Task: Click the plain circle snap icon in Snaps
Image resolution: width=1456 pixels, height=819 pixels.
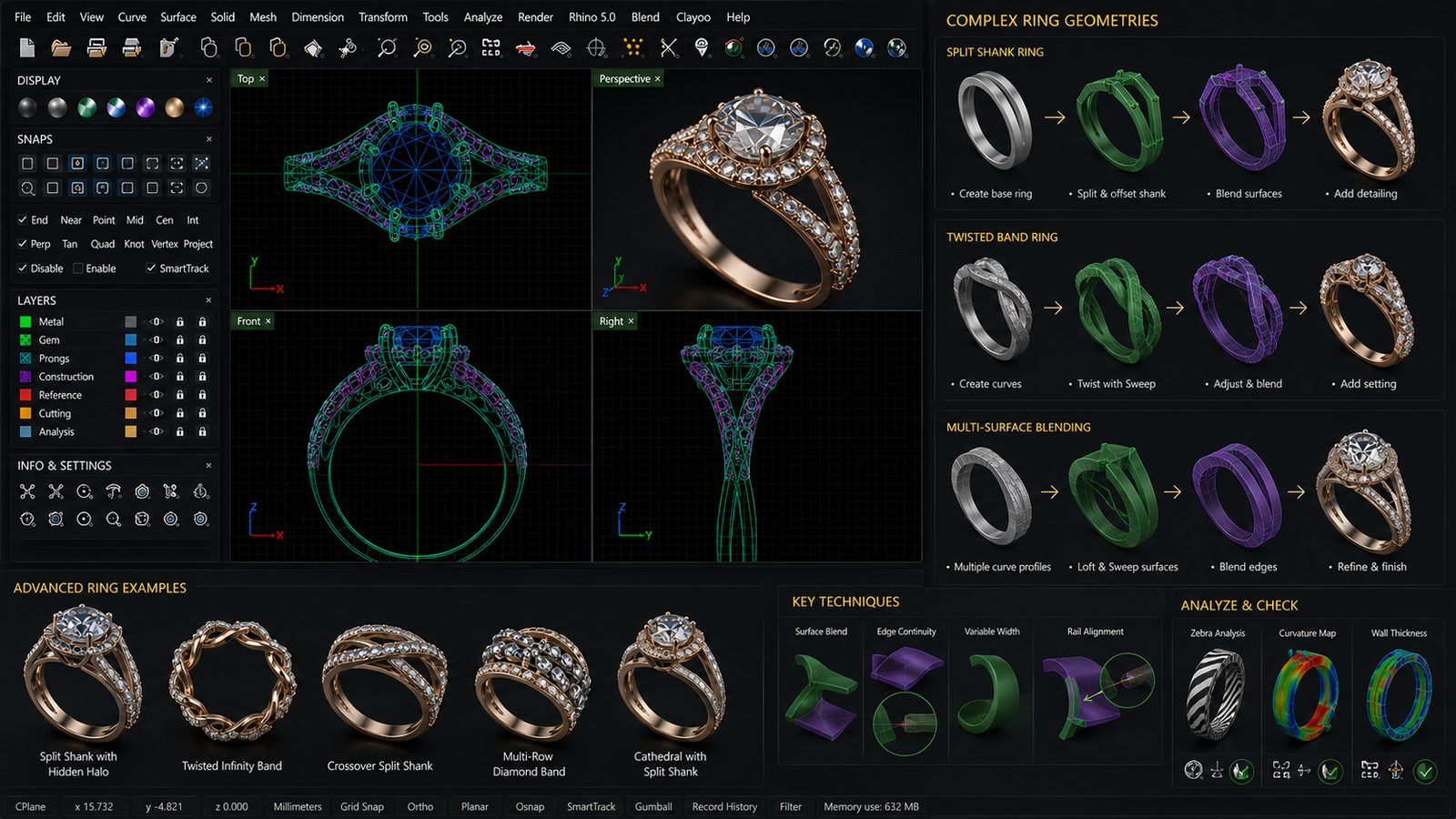Action: pos(201,187)
